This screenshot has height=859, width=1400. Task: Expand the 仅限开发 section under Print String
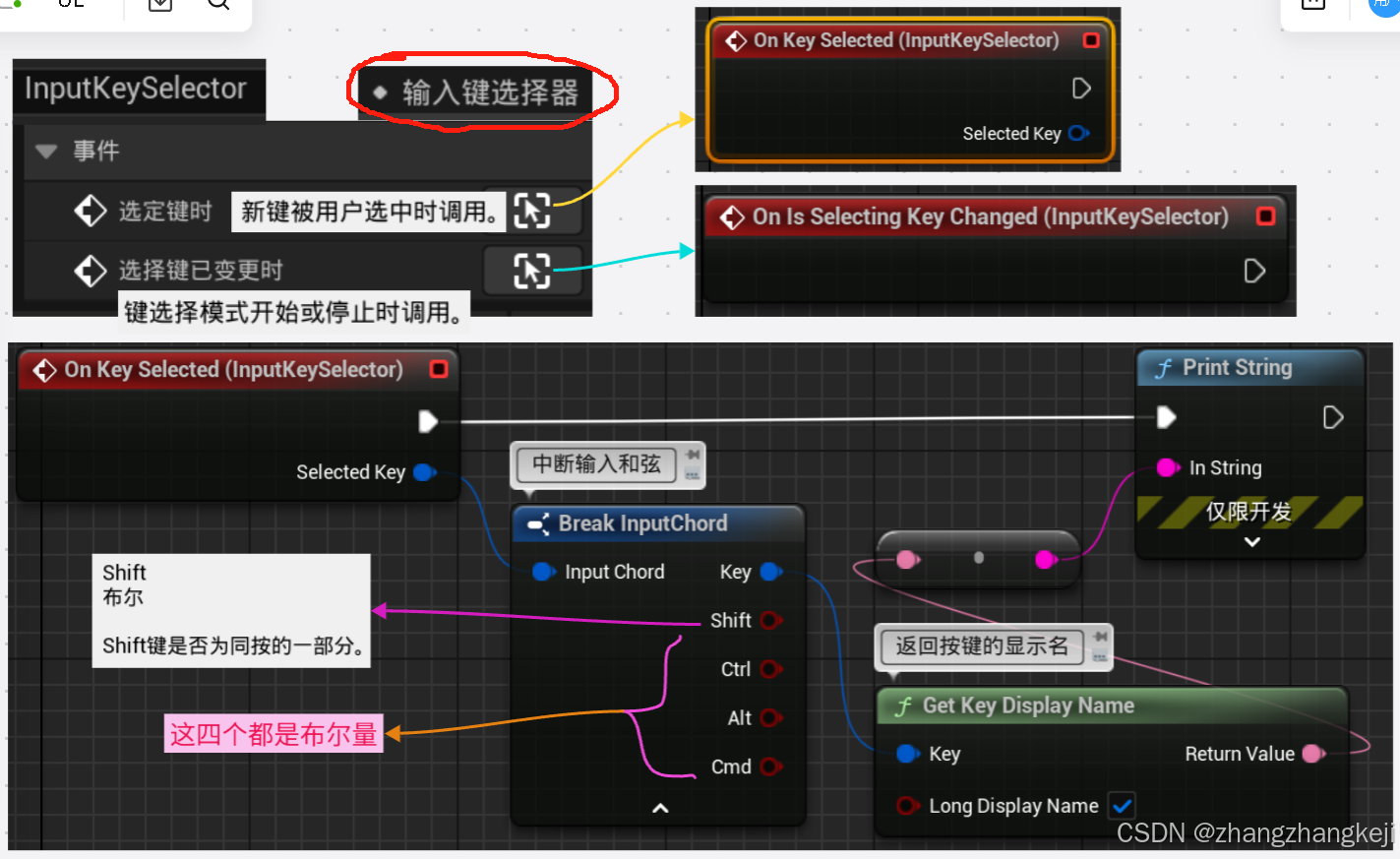coord(1250,541)
